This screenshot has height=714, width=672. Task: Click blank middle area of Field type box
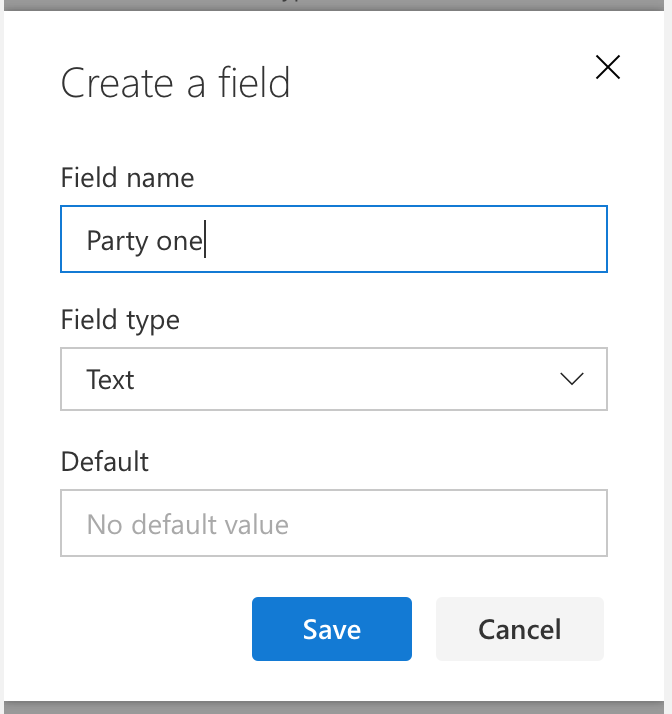(340, 380)
